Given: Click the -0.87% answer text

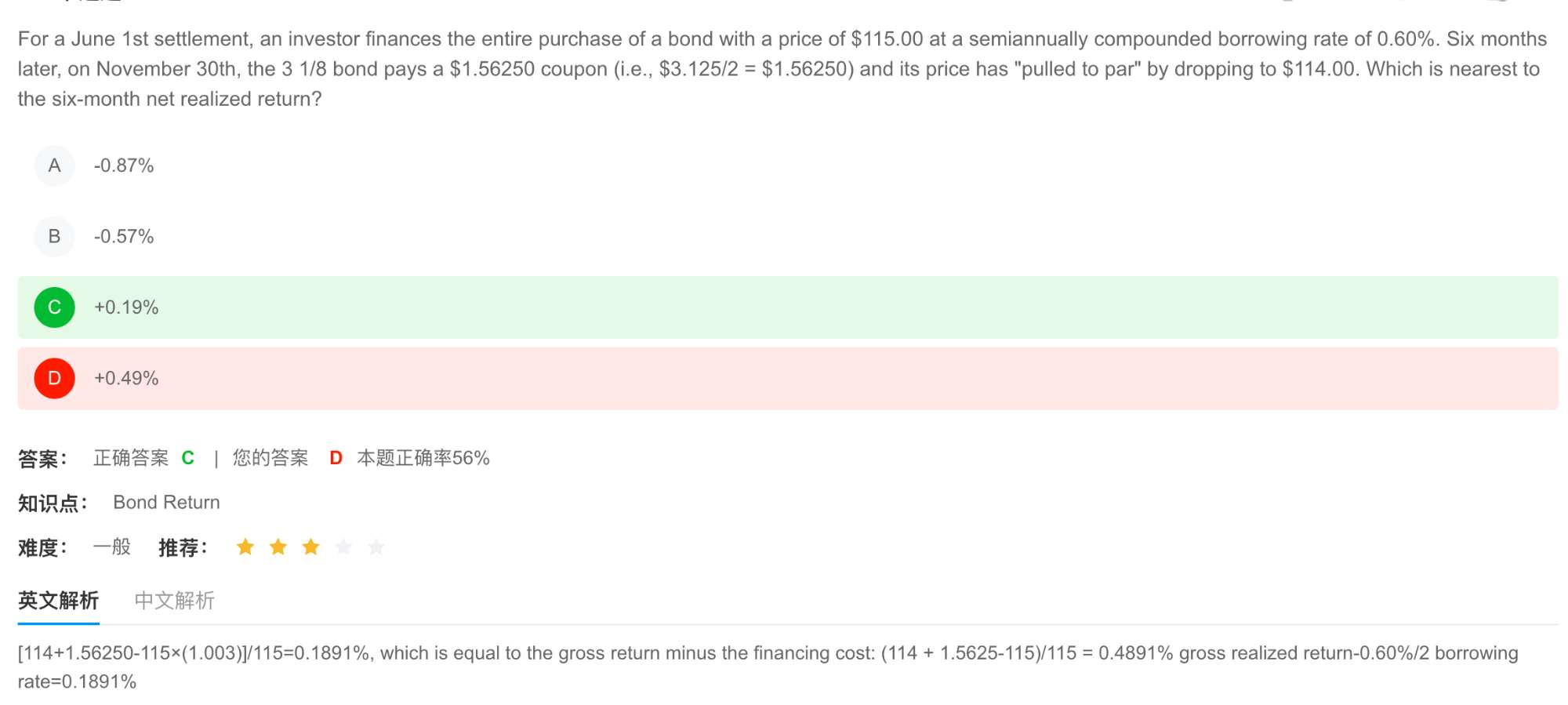Looking at the screenshot, I should pos(124,165).
